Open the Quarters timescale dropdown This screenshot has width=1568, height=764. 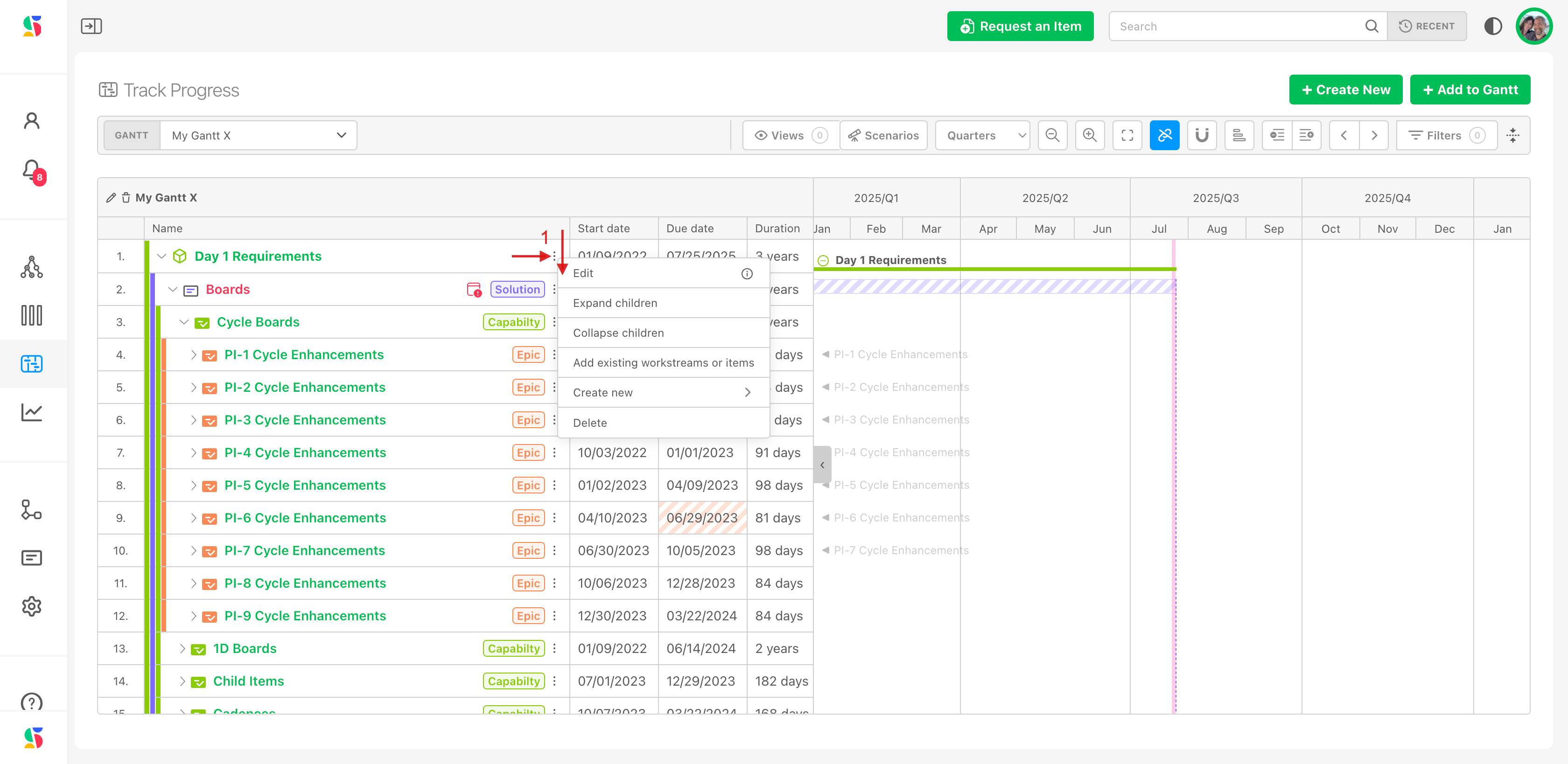coord(982,135)
